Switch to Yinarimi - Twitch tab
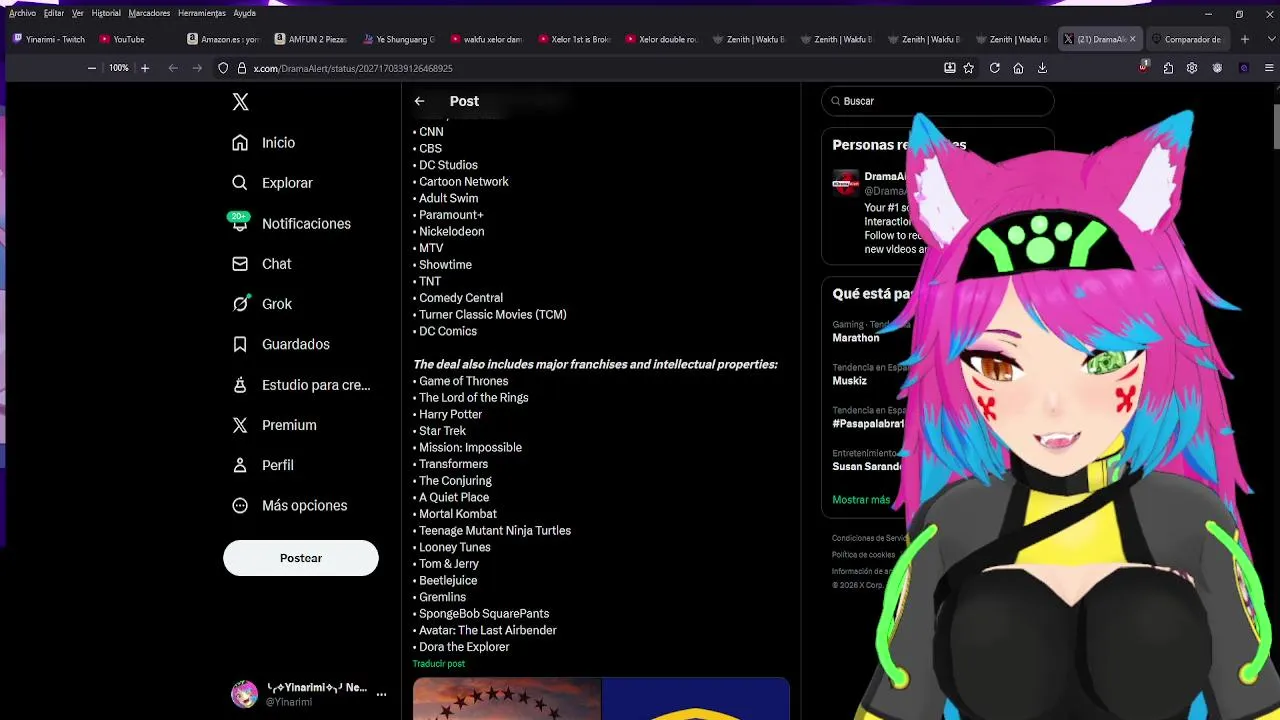 click(x=50, y=39)
